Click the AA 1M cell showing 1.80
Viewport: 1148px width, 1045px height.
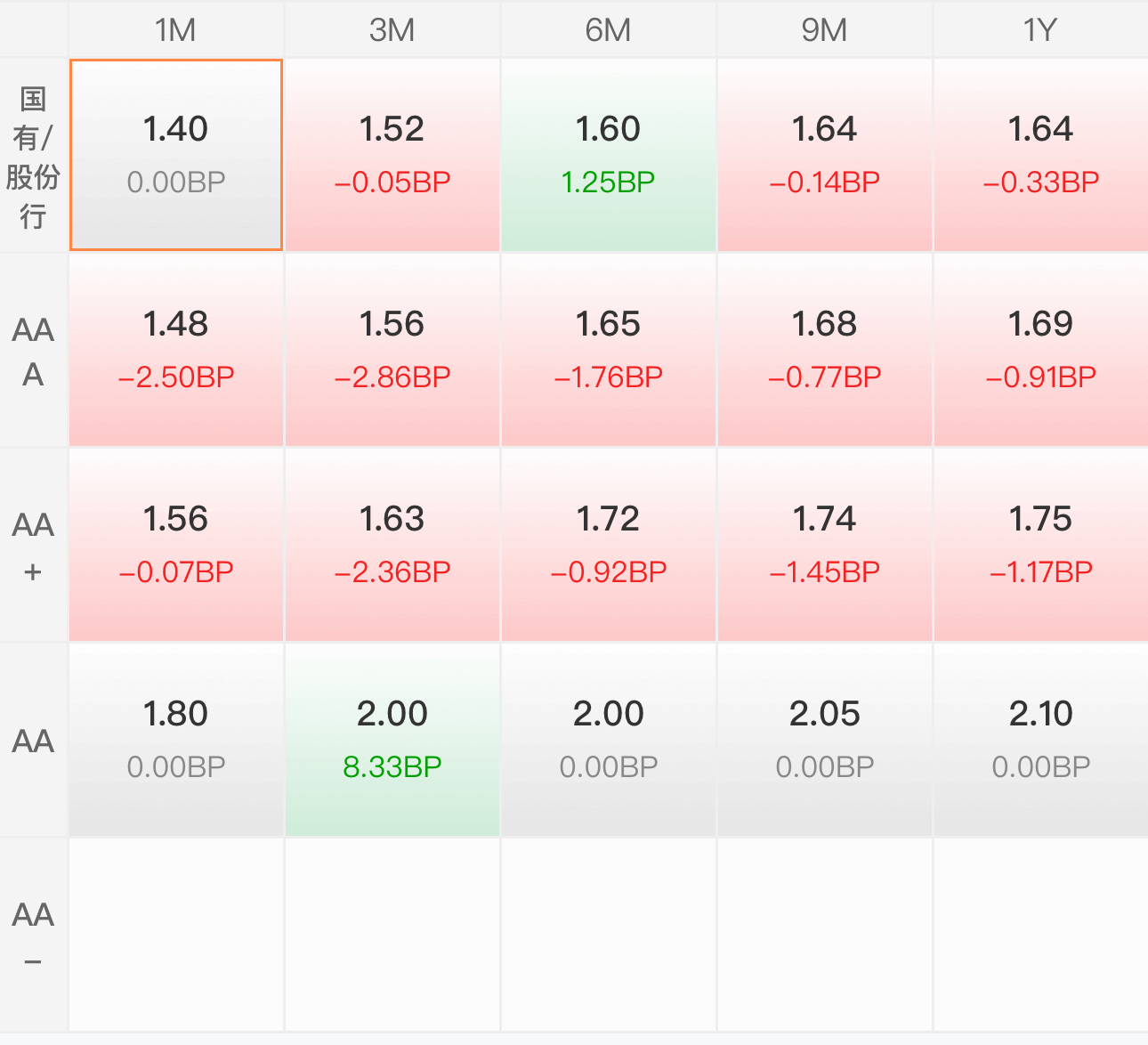click(176, 740)
